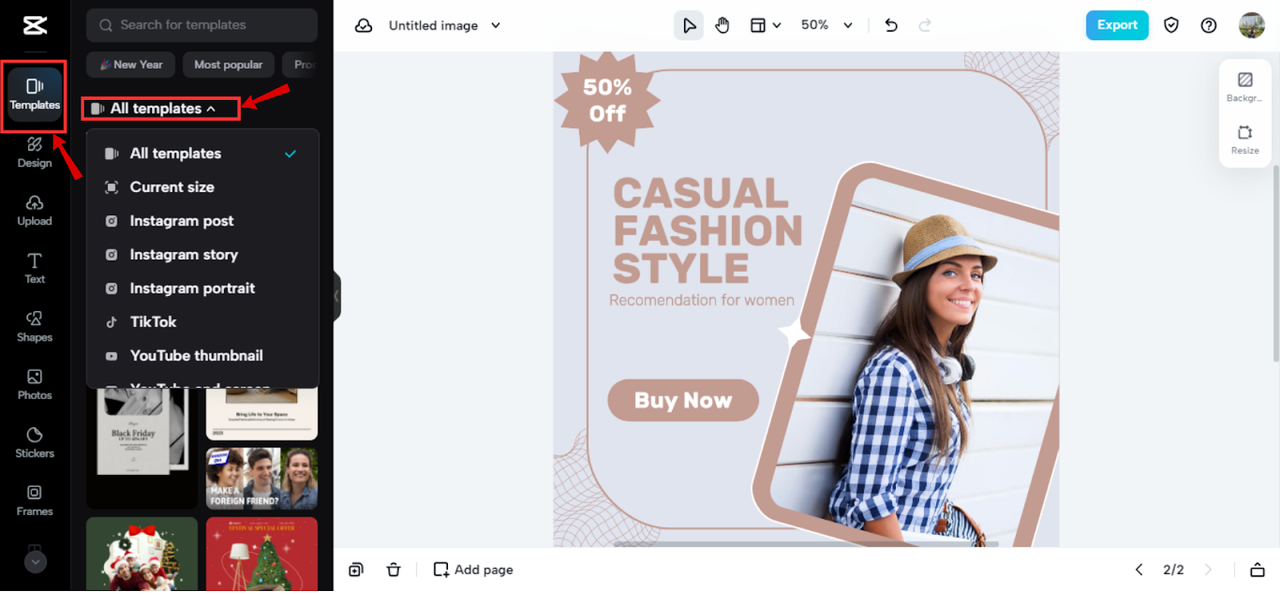Select the CASUAL FASHION STYLE heading
Image resolution: width=1280 pixels, height=595 pixels.
coord(707,231)
